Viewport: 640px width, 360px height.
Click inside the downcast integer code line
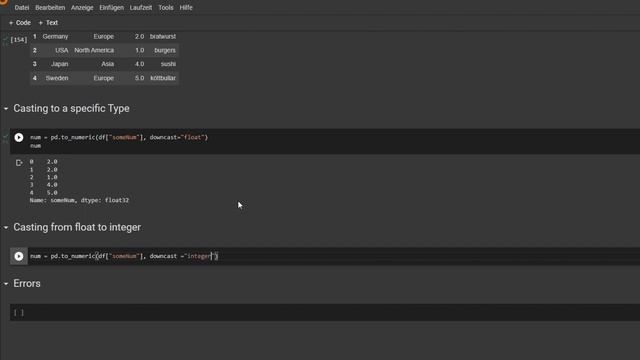[x=124, y=256]
